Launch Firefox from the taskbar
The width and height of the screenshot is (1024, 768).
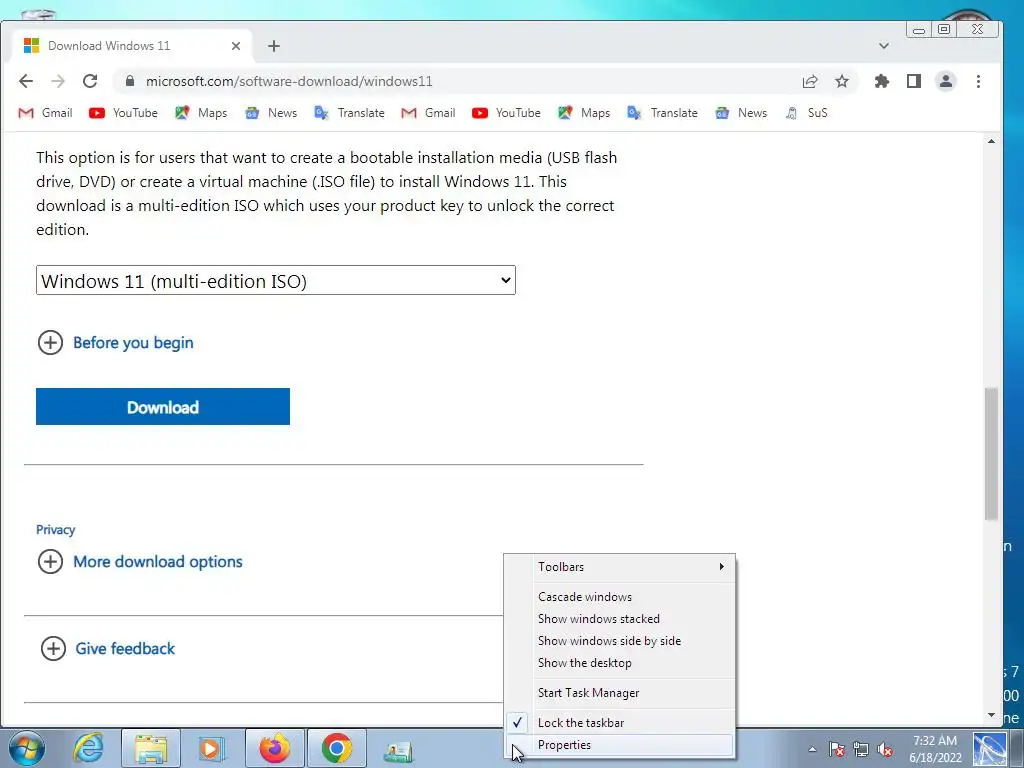(274, 748)
